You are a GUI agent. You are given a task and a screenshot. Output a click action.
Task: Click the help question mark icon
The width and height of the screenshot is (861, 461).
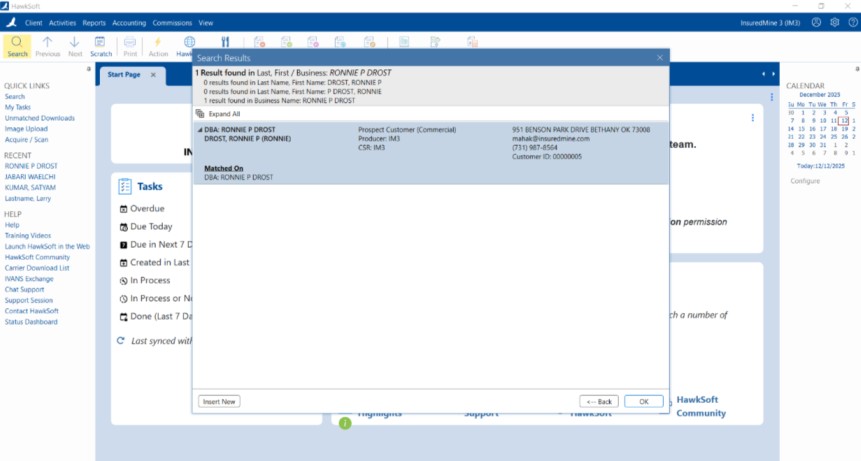pos(851,22)
